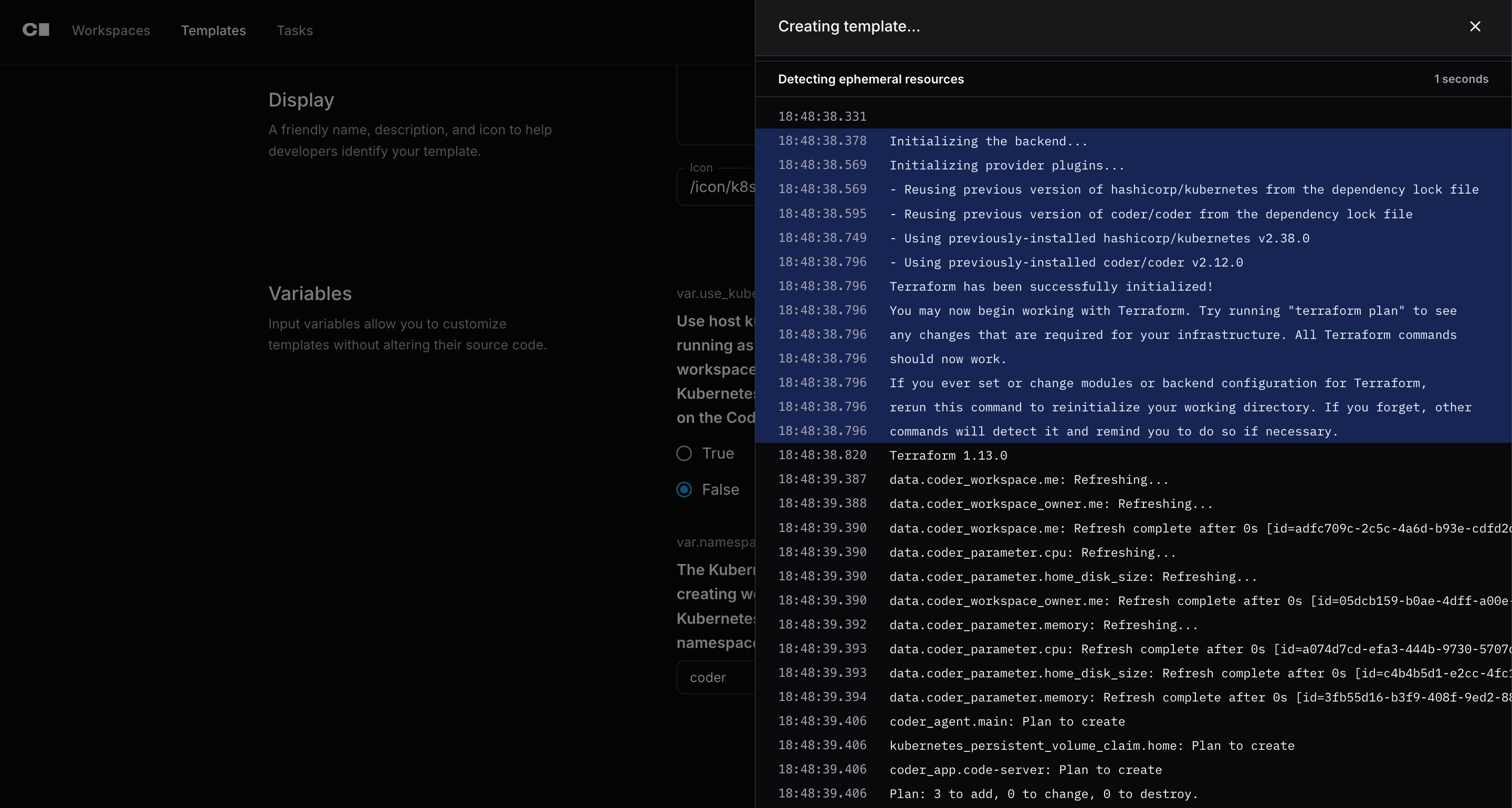
Task: Click the Detecting ephemeral resources header
Action: pos(870,79)
